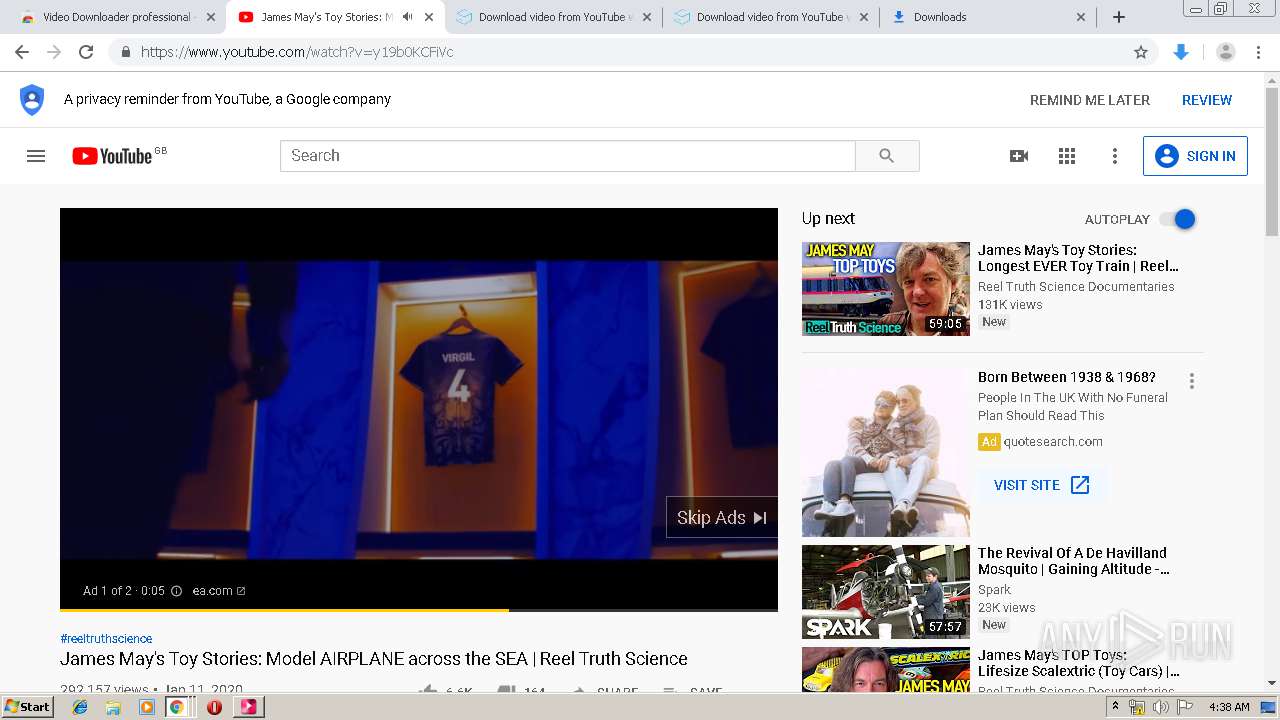Toggle the Autoplay switch
The height and width of the screenshot is (720, 1280).
click(x=1178, y=219)
